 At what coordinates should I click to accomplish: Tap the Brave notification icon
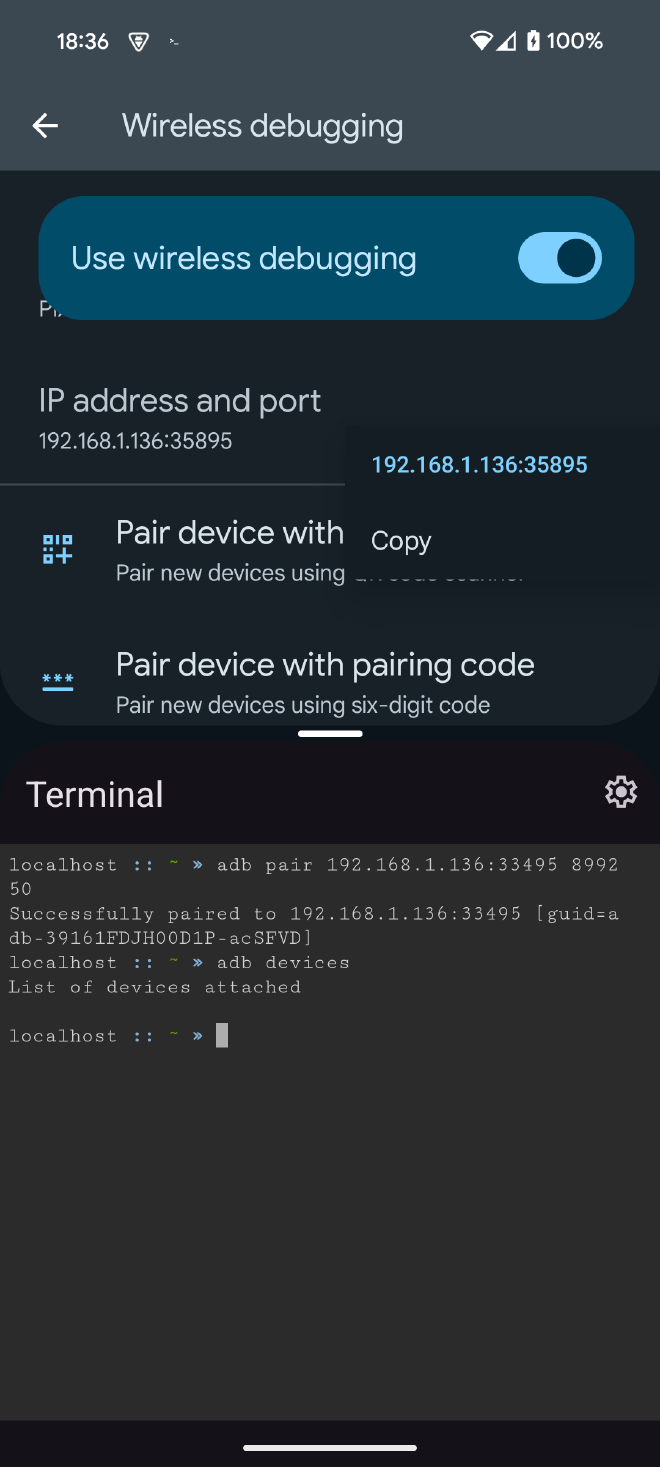139,42
